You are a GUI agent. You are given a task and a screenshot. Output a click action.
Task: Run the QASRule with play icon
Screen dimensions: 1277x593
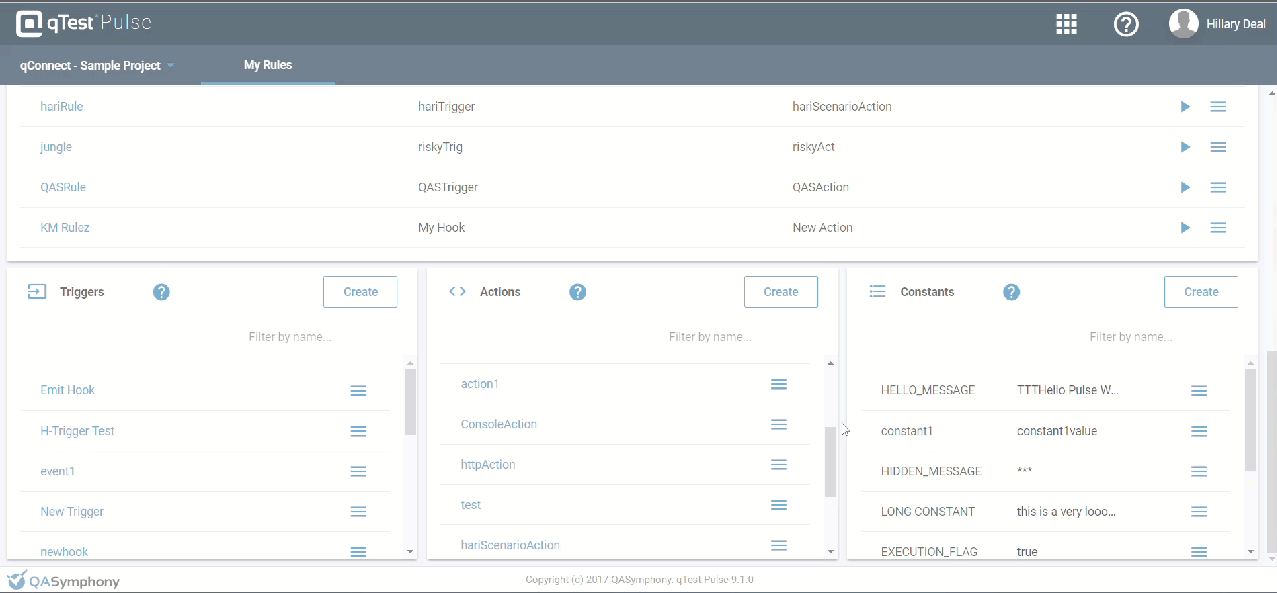tap(1185, 187)
